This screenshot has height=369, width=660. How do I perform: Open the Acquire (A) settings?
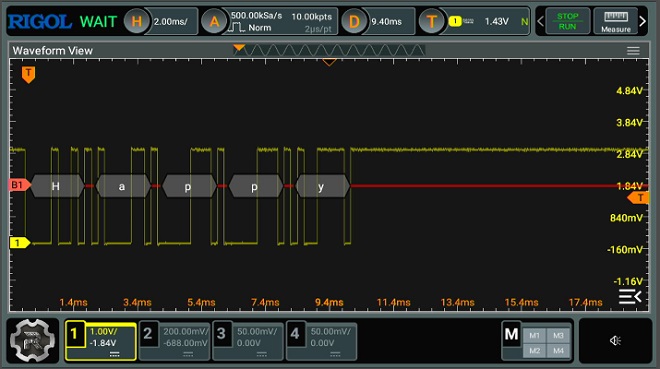pyautogui.click(x=214, y=21)
